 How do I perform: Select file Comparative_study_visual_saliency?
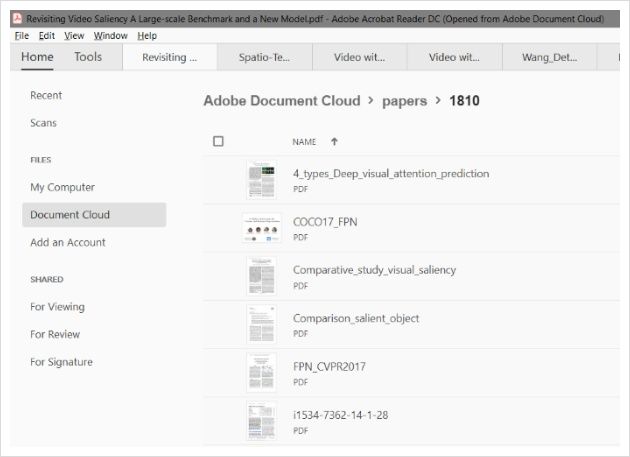[374, 270]
